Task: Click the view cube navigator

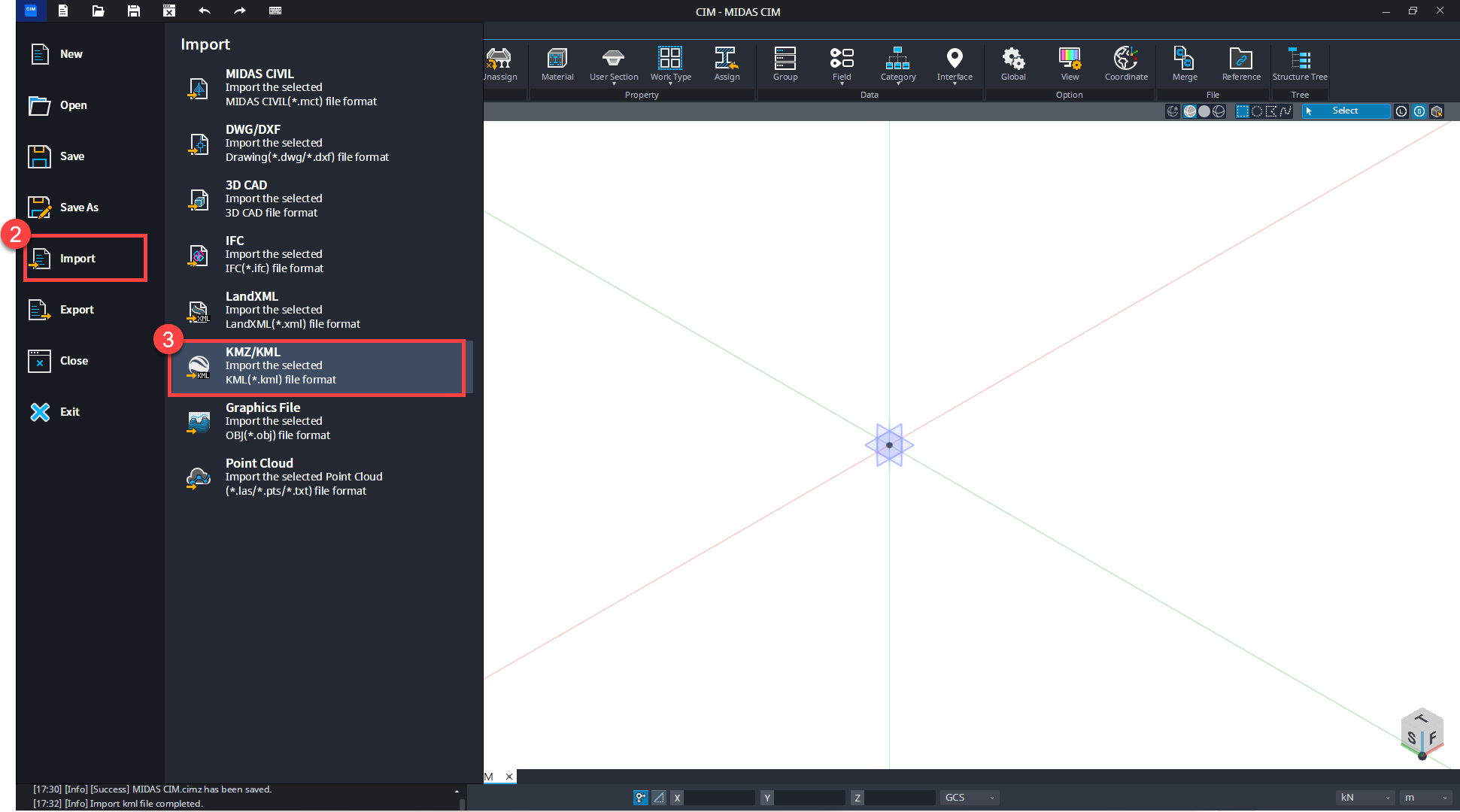Action: 1422,732
